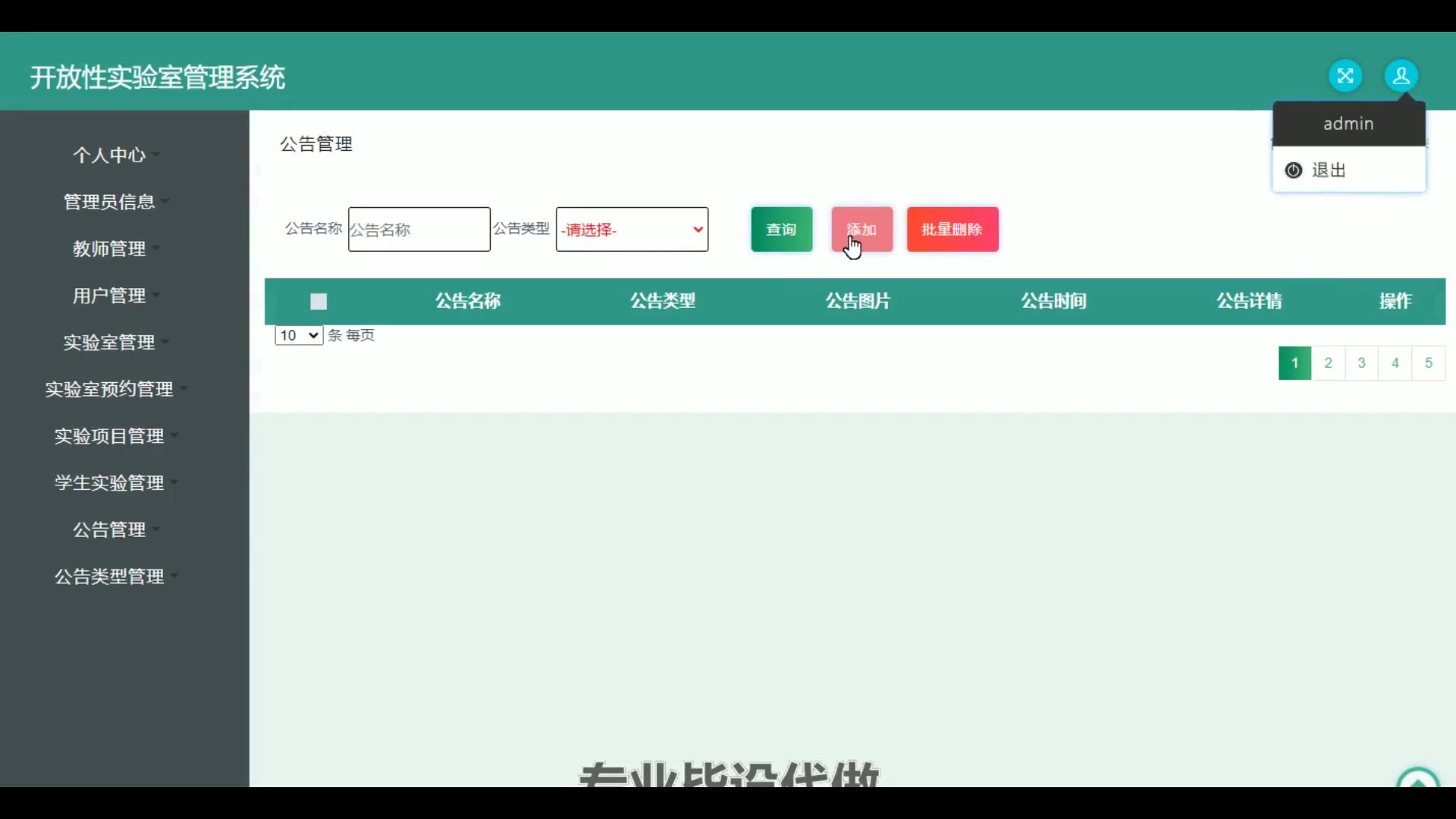
Task: Click the 公告管理 page heading
Action: [316, 144]
